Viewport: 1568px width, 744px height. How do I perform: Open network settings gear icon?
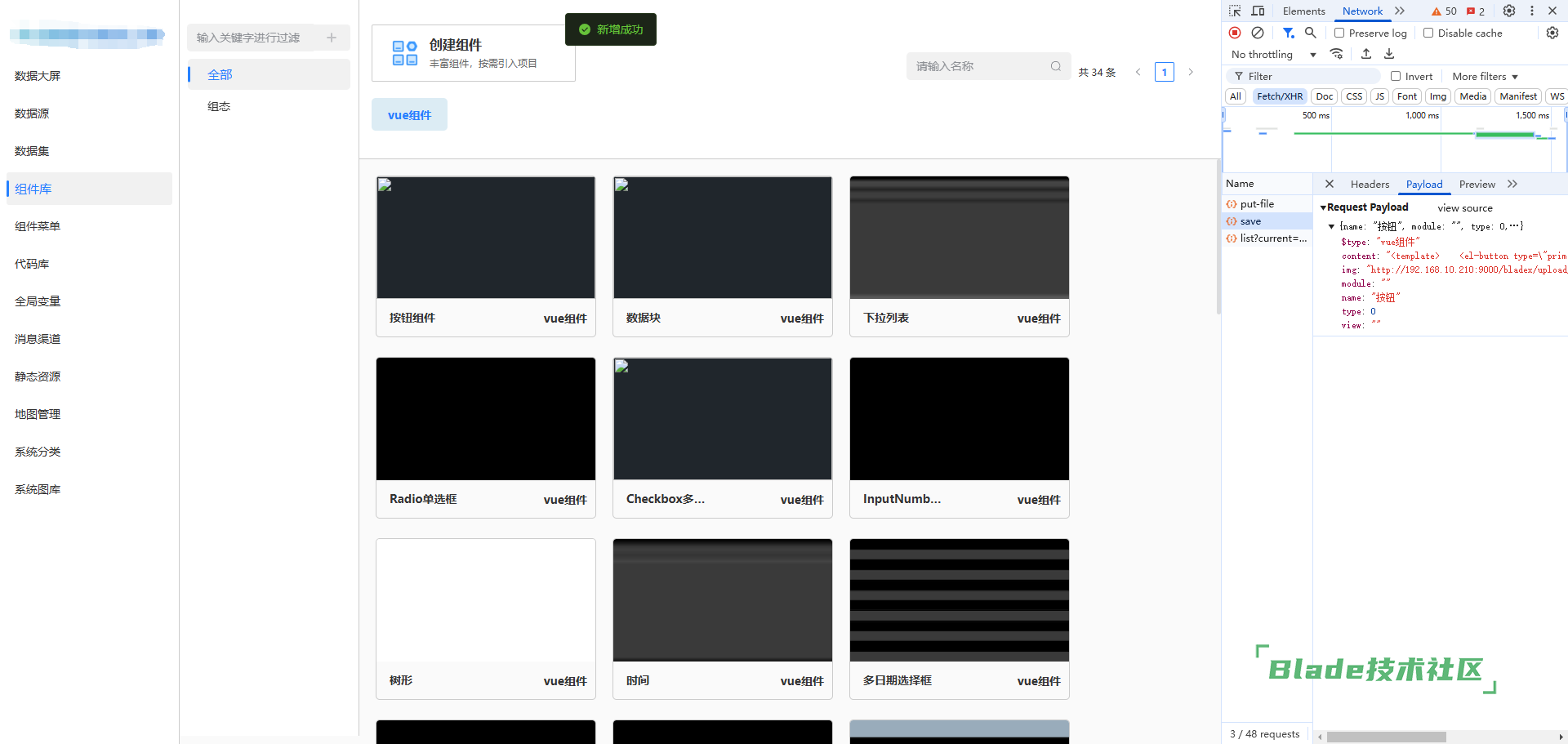(1552, 33)
